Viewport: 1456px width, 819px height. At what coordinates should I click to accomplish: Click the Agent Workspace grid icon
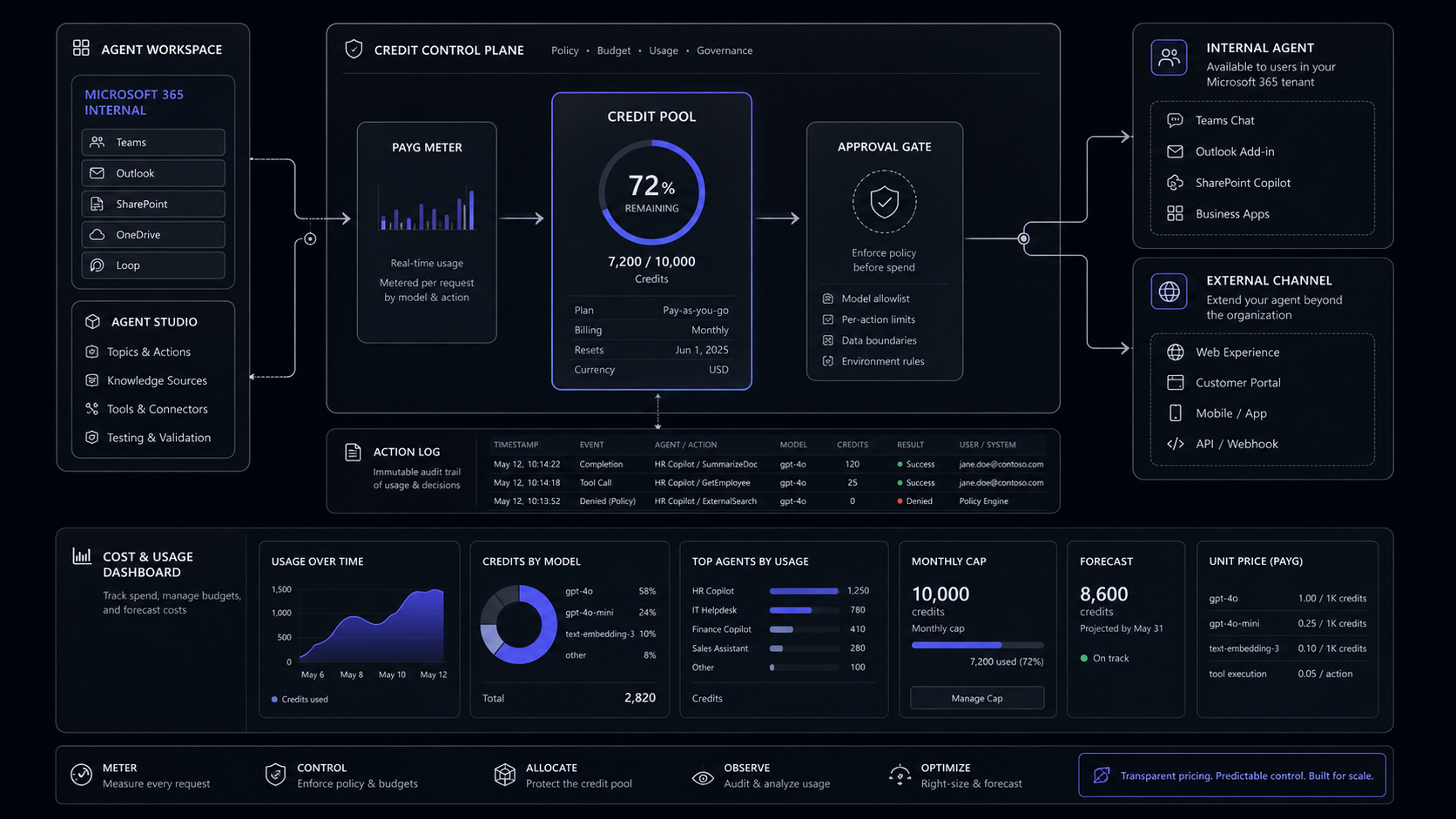click(81, 48)
